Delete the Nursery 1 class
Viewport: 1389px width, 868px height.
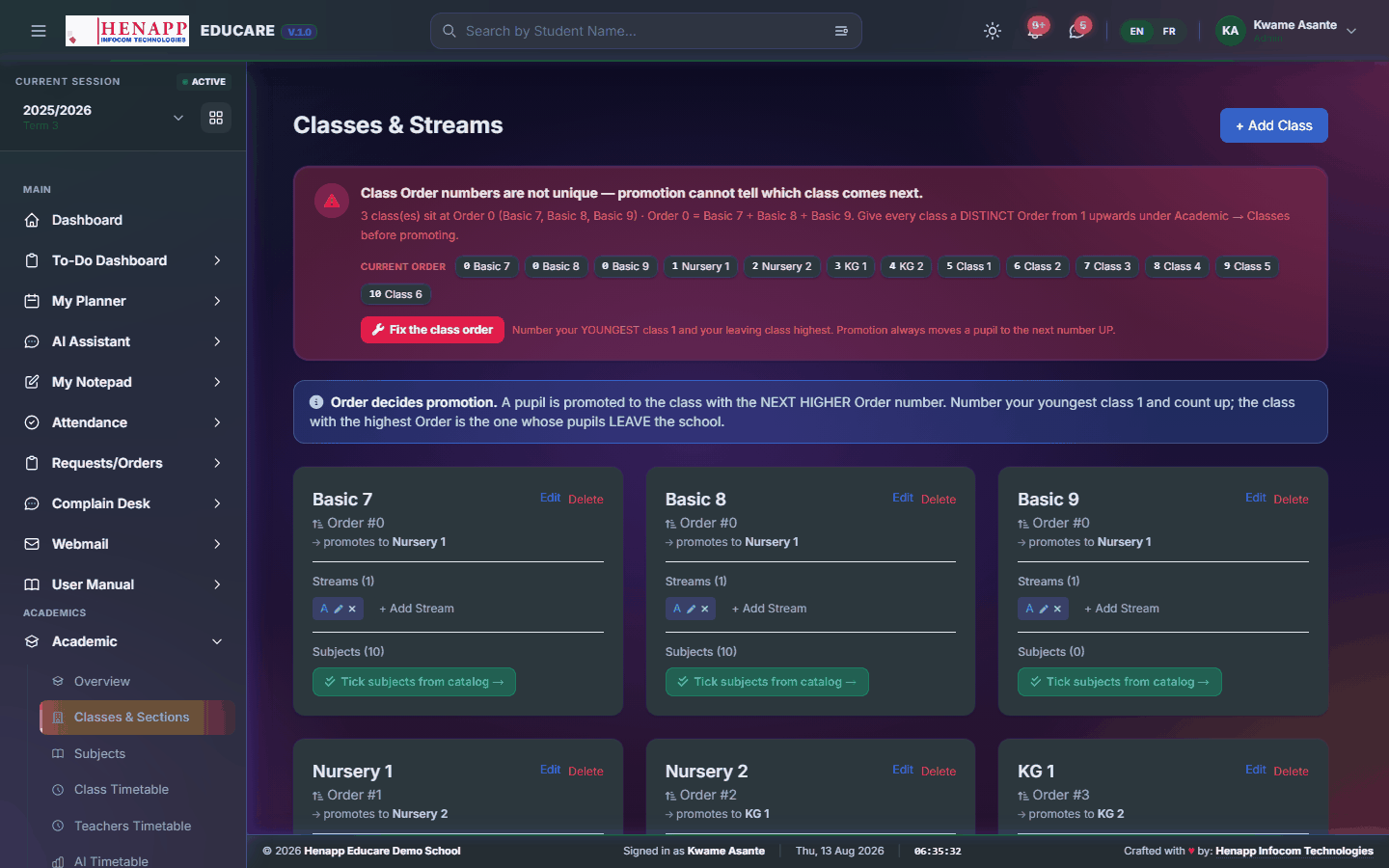(x=586, y=771)
